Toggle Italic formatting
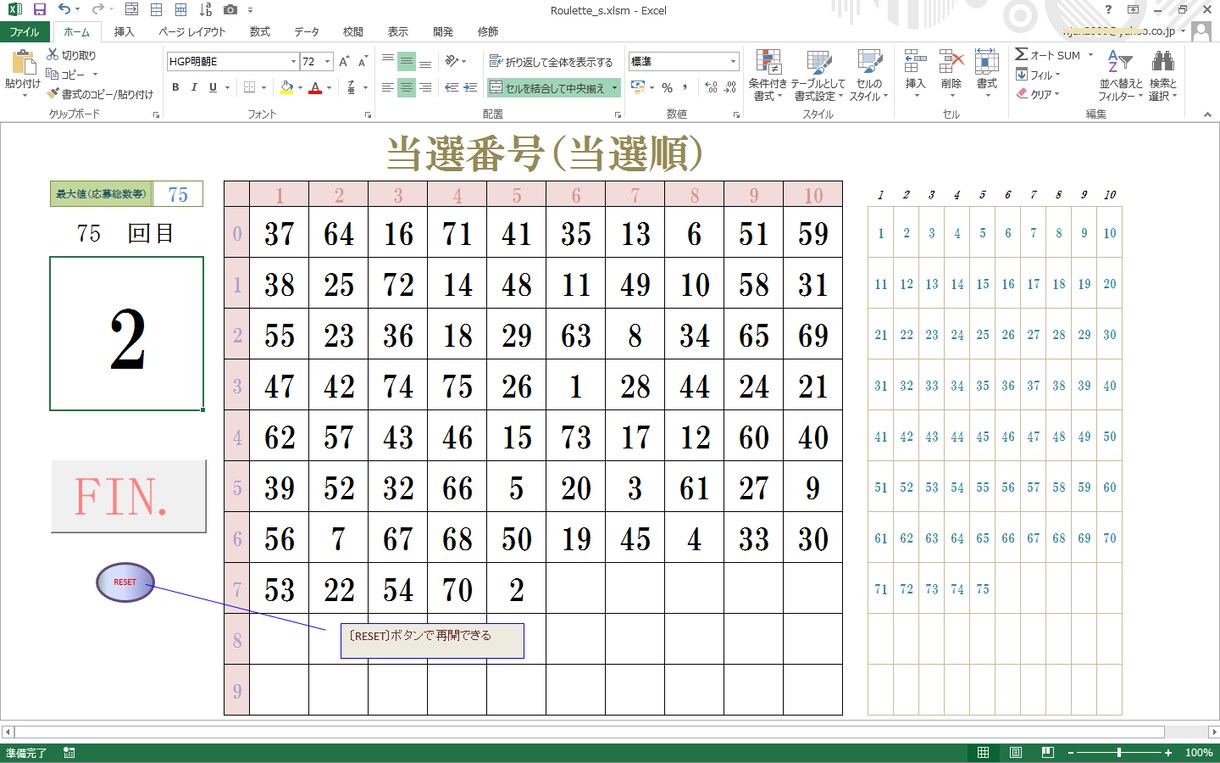 point(195,88)
